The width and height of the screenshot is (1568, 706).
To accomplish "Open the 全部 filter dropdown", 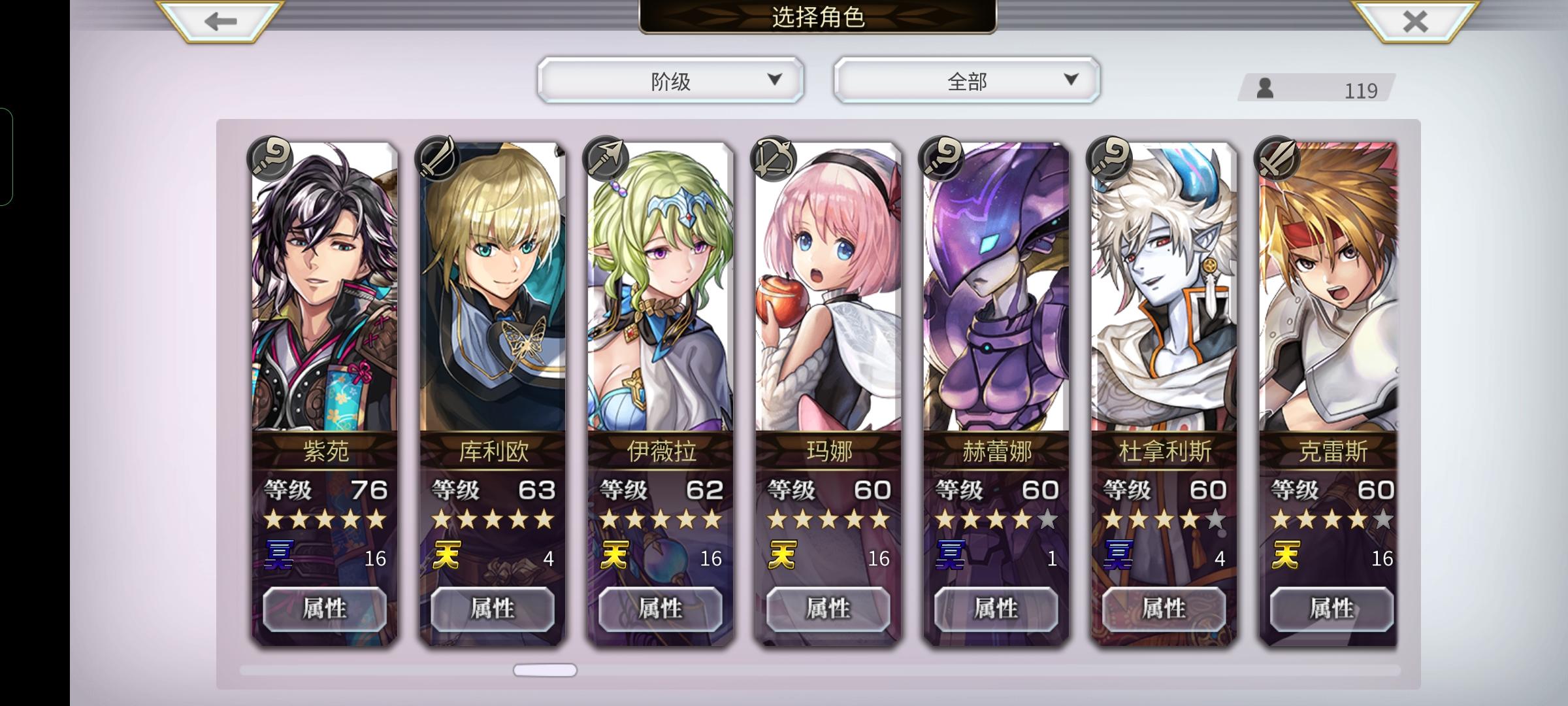I will tap(967, 80).
